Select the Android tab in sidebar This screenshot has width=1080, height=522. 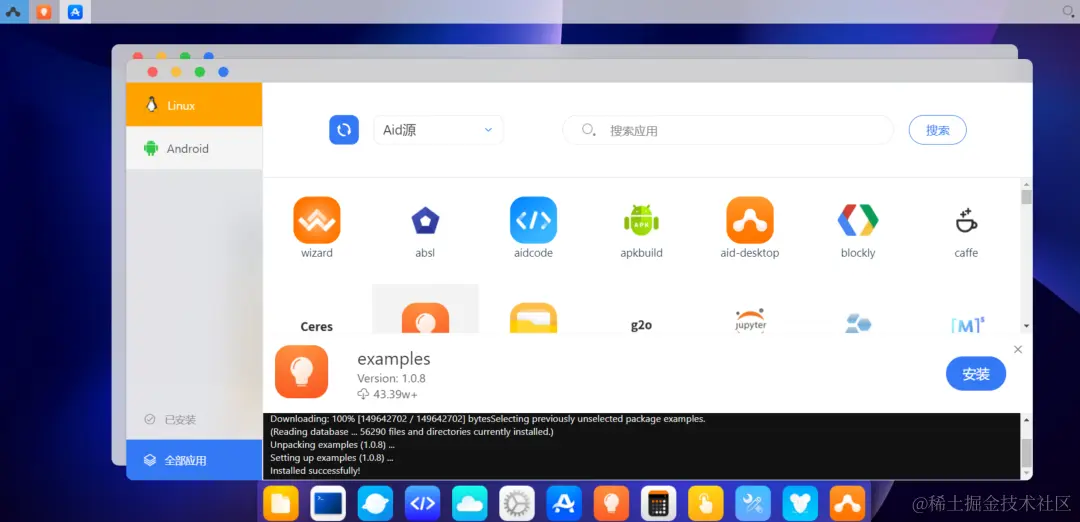(x=194, y=148)
